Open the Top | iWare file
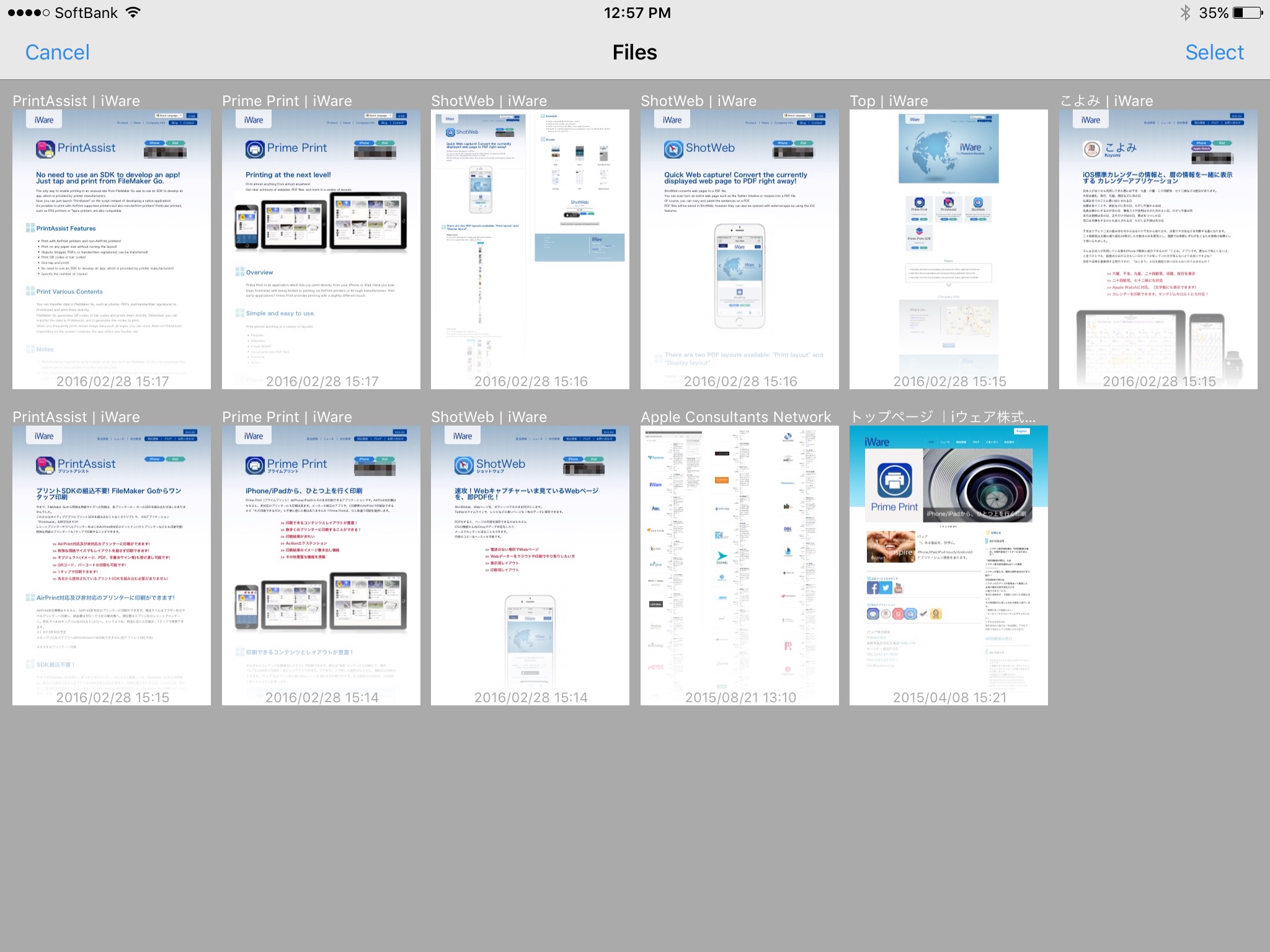The height and width of the screenshot is (952, 1270). pyautogui.click(x=948, y=249)
